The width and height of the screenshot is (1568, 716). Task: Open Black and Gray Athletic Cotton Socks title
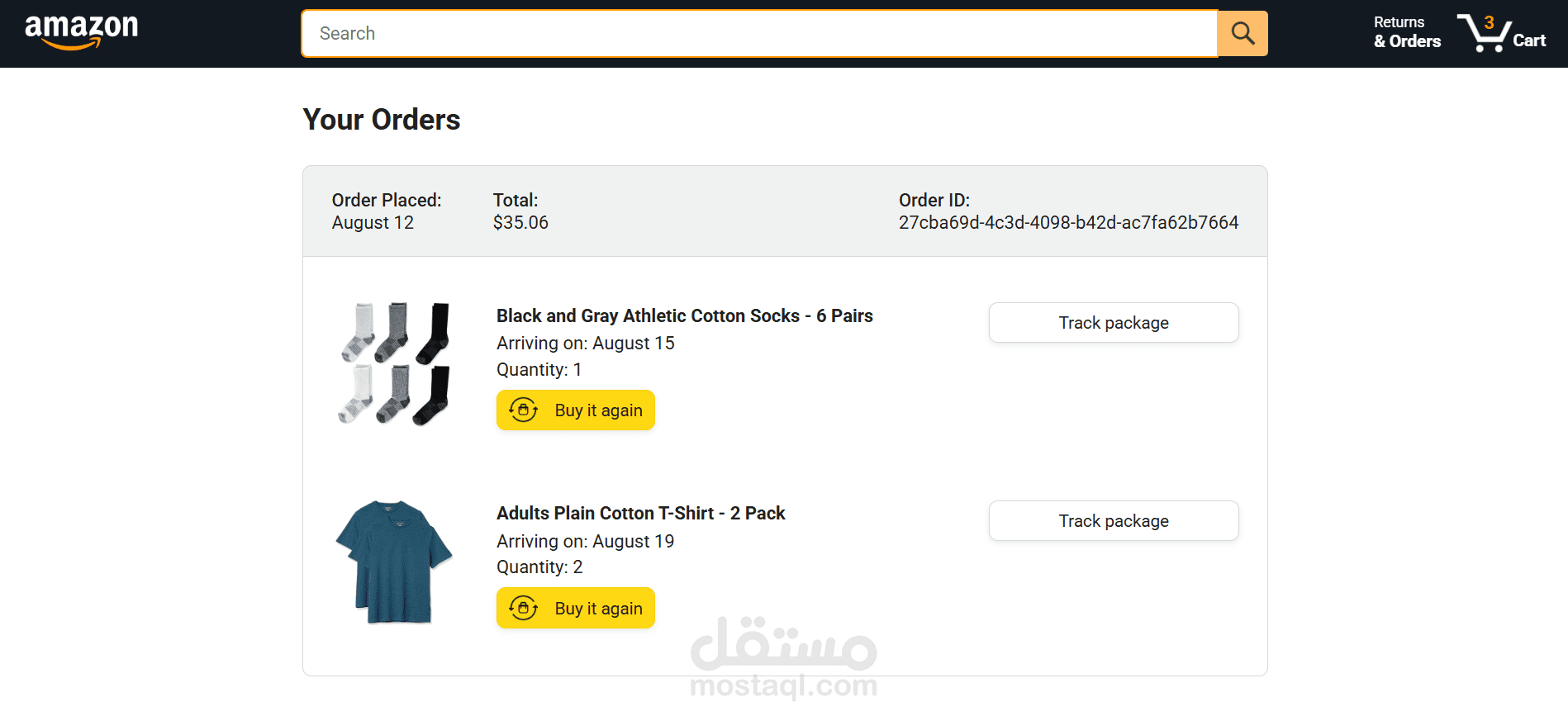tap(684, 315)
